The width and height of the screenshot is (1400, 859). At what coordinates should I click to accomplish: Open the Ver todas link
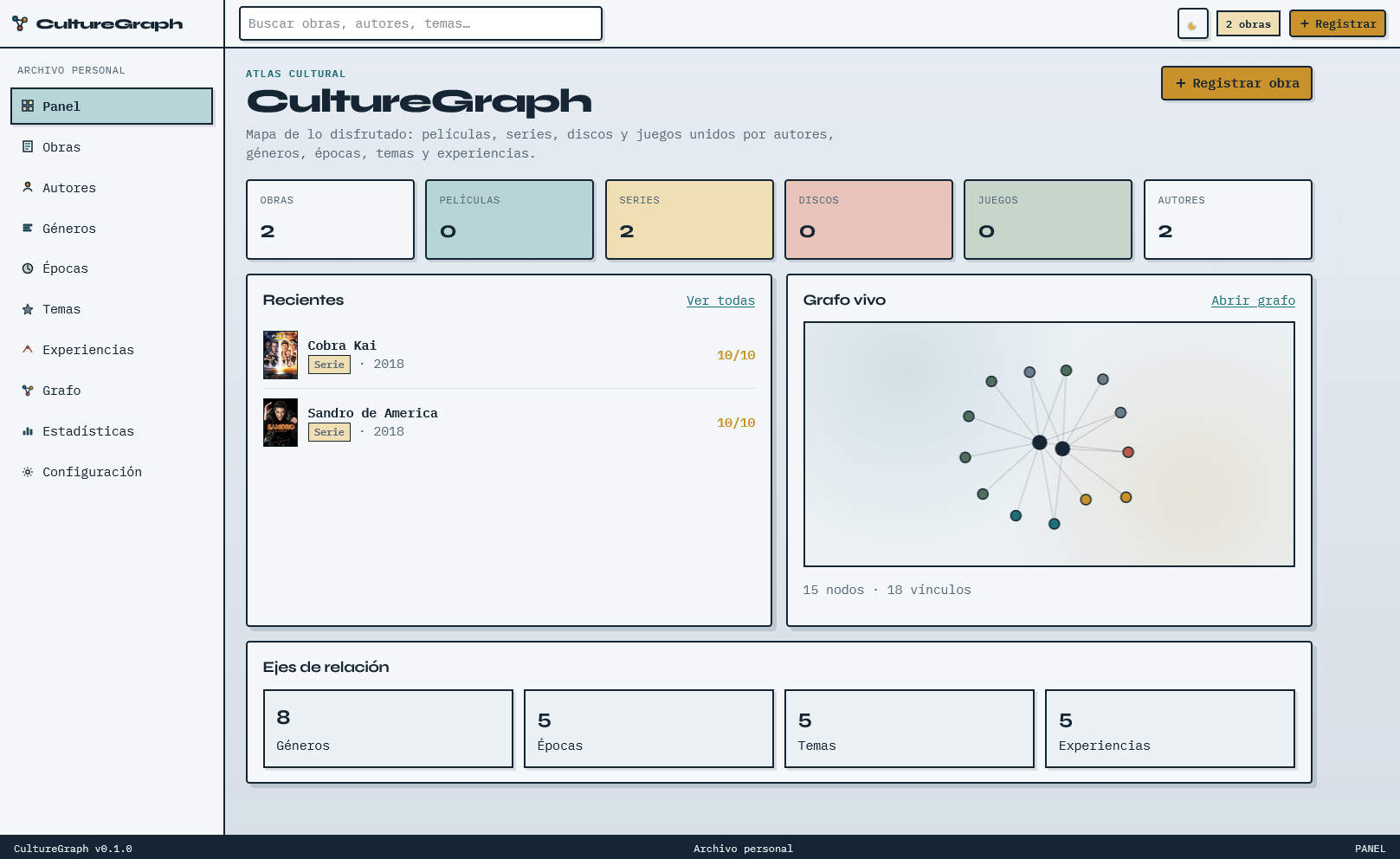click(720, 300)
